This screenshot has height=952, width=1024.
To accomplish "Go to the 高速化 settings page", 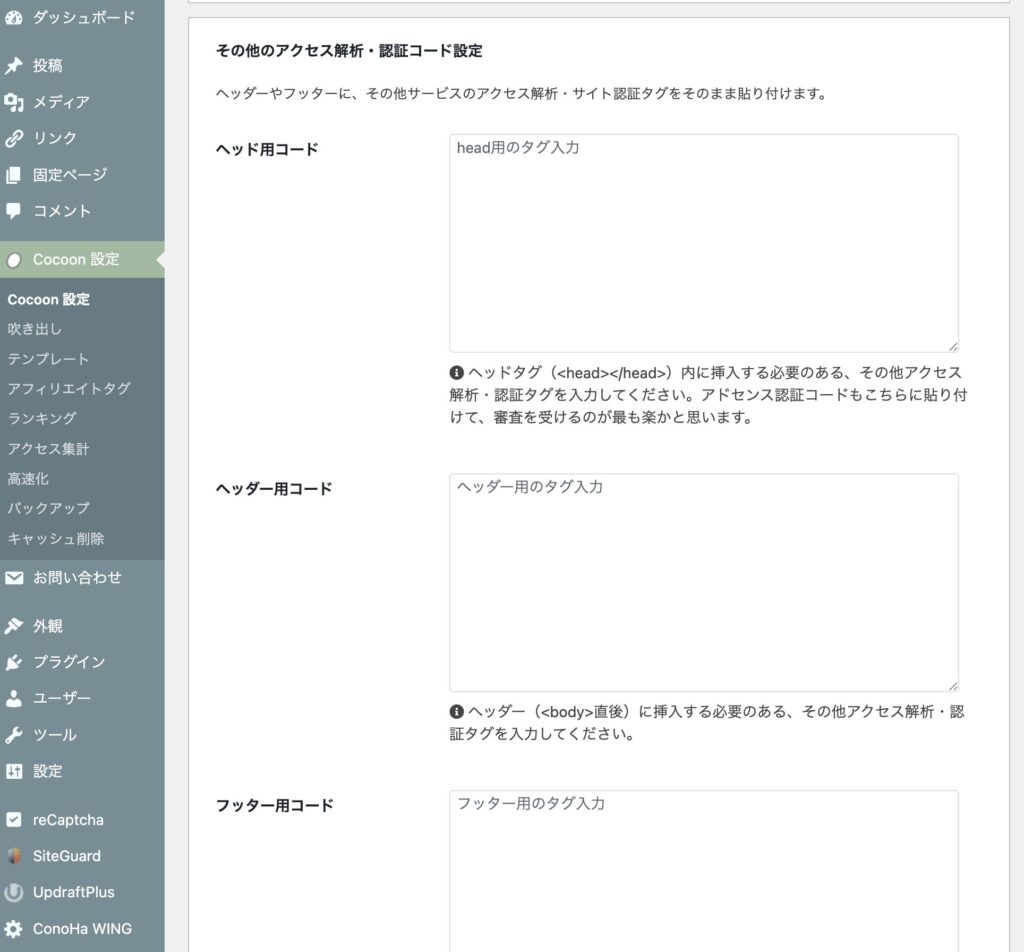I will [28, 479].
